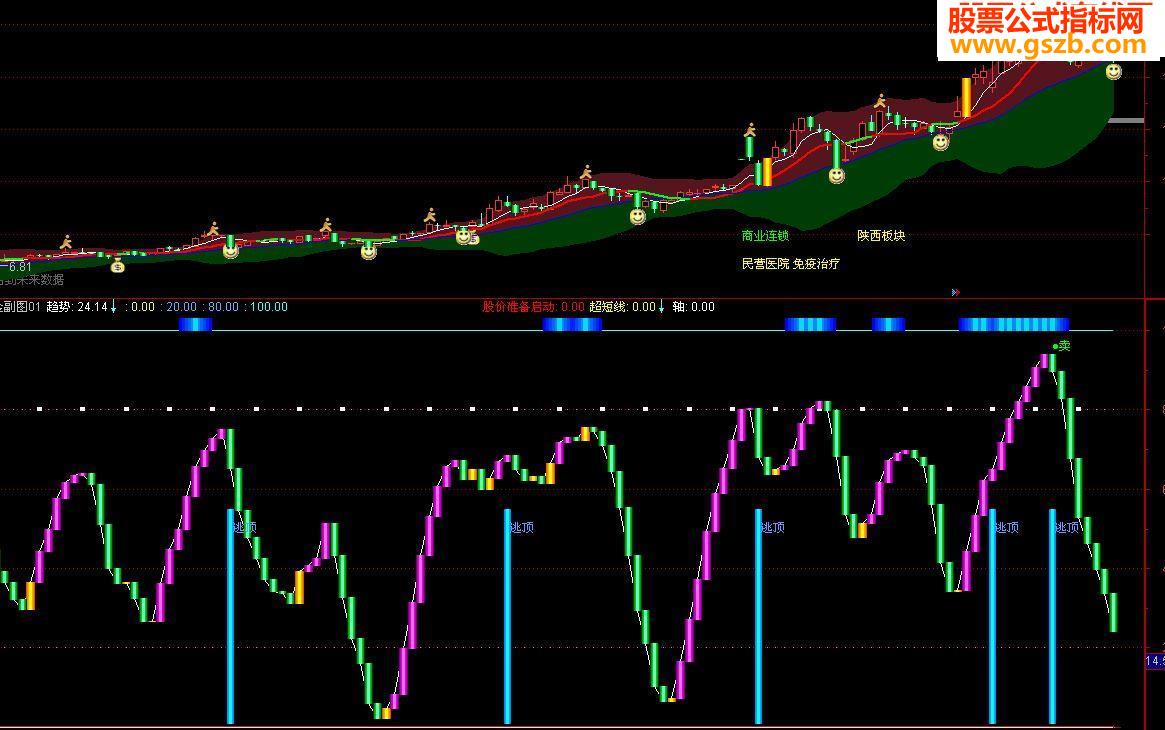Click the smiley icon directly above 陕西板块

[x=837, y=176]
